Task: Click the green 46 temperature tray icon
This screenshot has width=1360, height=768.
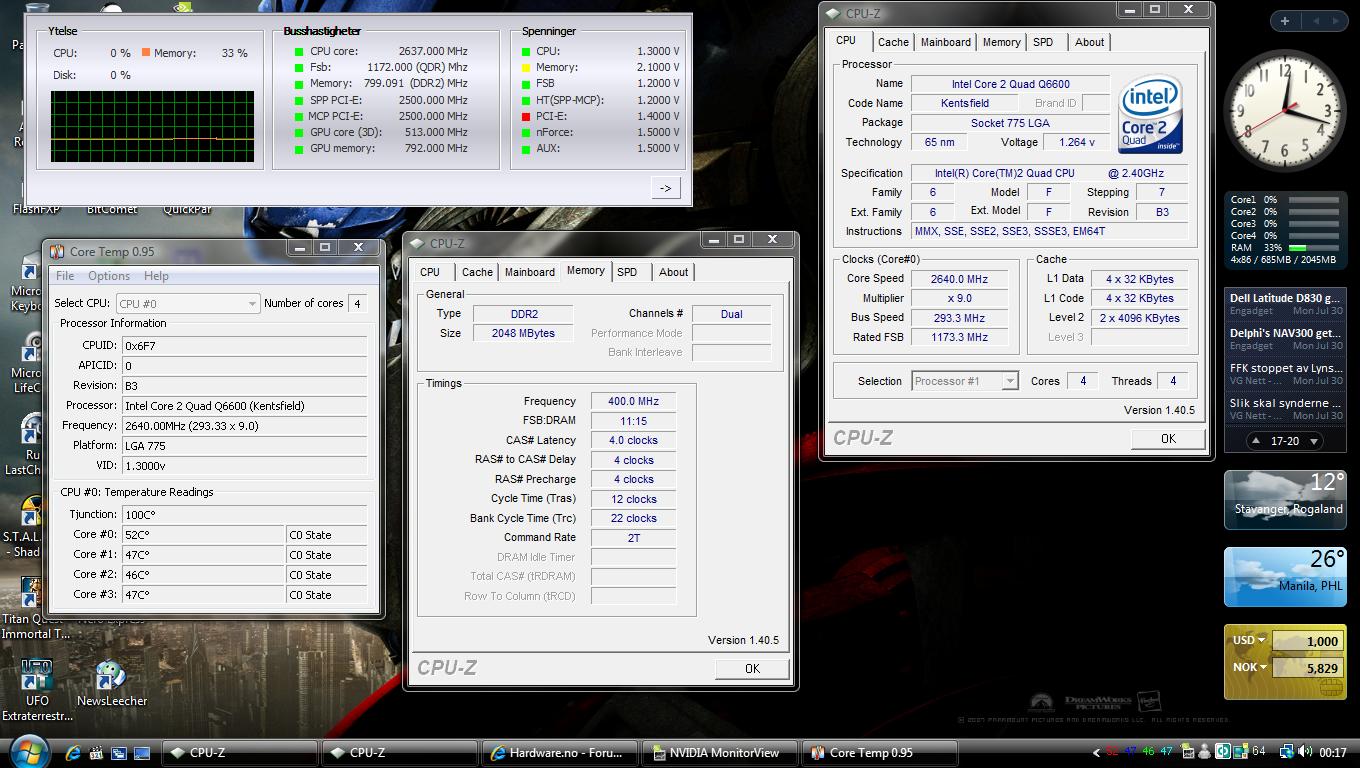Action: pyautogui.click(x=1148, y=751)
